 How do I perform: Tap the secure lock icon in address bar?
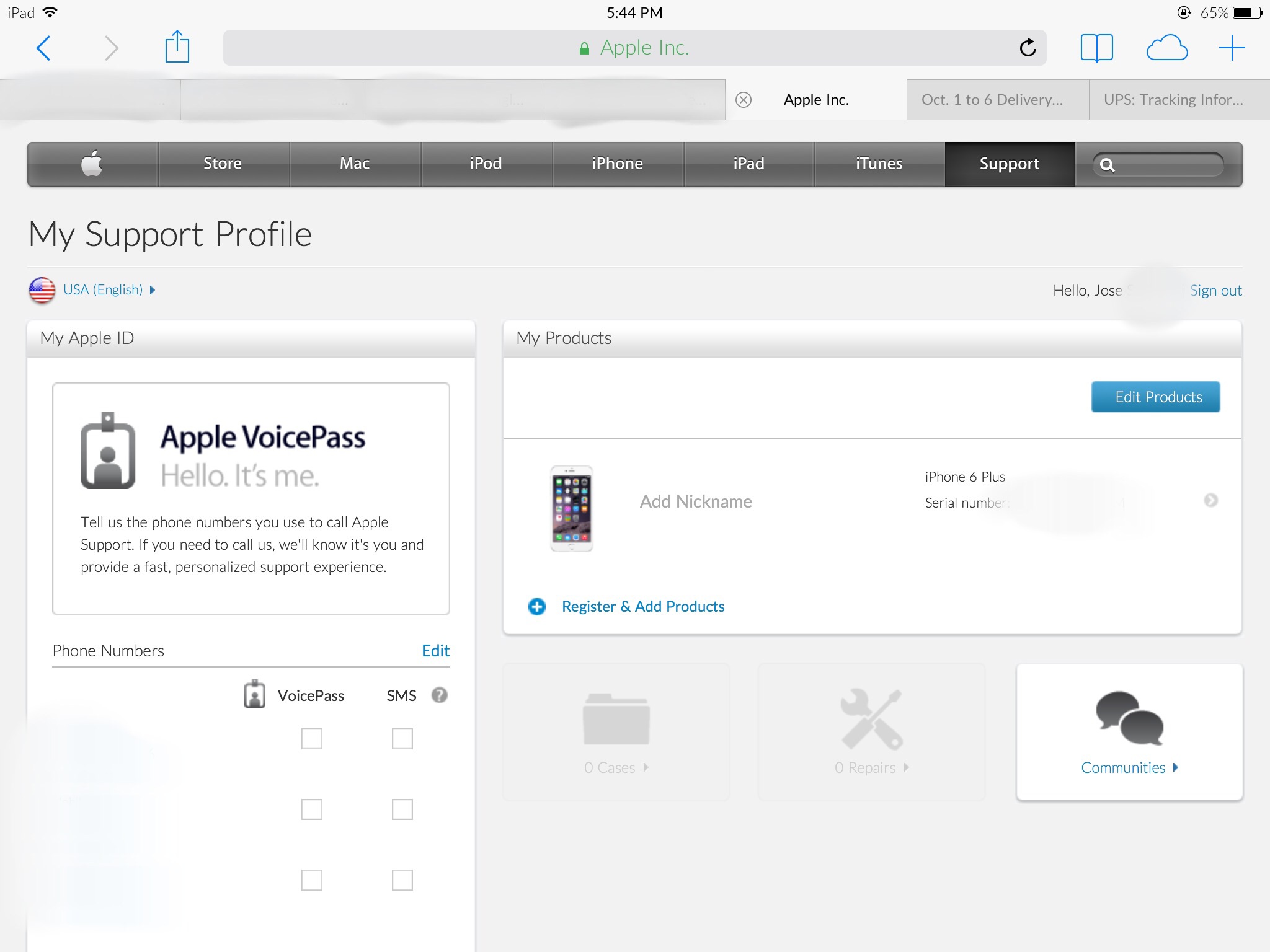pos(584,48)
